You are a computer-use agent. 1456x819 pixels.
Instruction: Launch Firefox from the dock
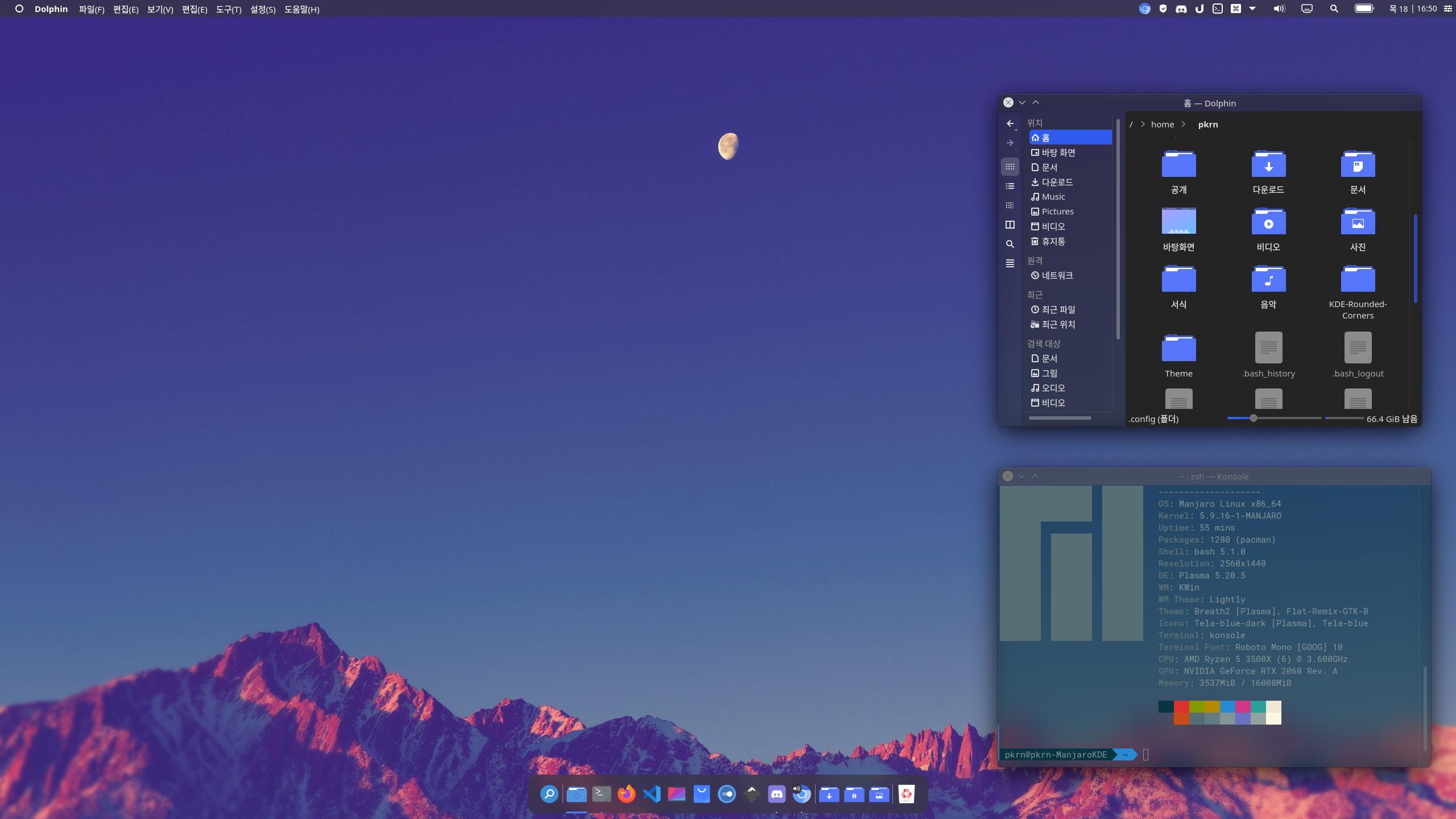pyautogui.click(x=626, y=794)
